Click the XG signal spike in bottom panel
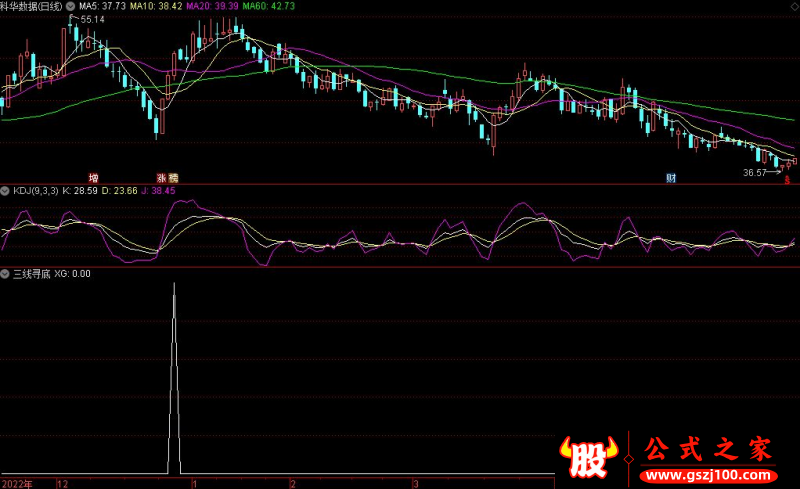 tap(174, 378)
